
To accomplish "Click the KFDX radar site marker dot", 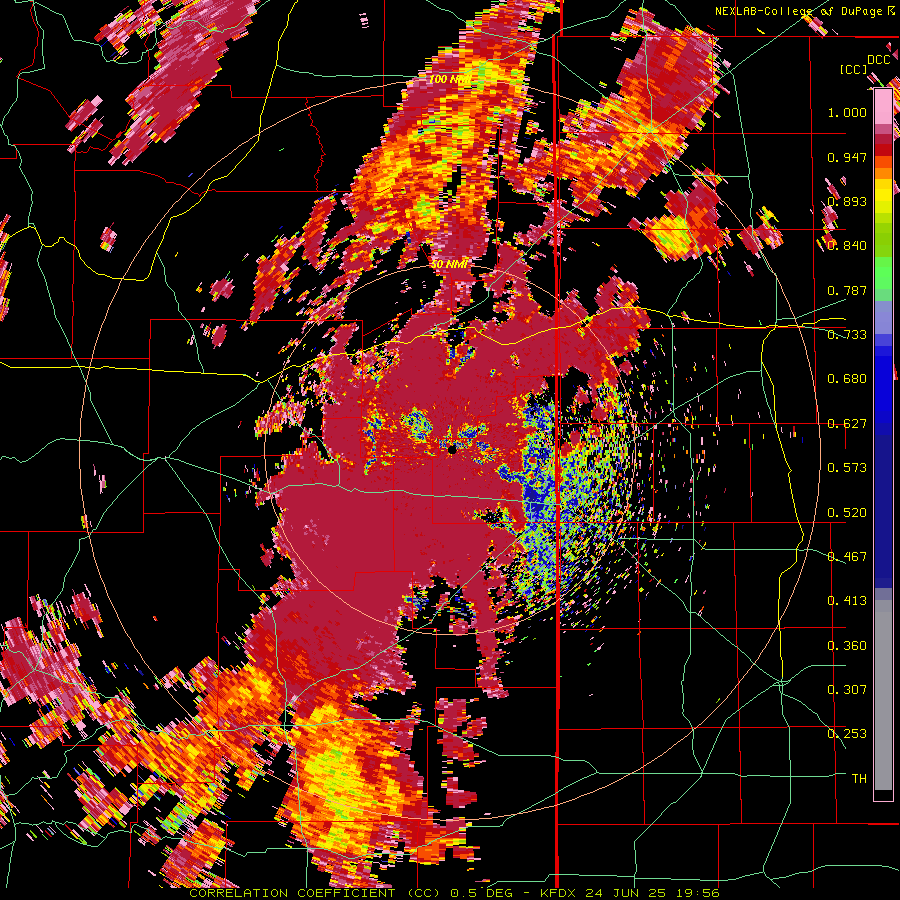I will click(452, 449).
